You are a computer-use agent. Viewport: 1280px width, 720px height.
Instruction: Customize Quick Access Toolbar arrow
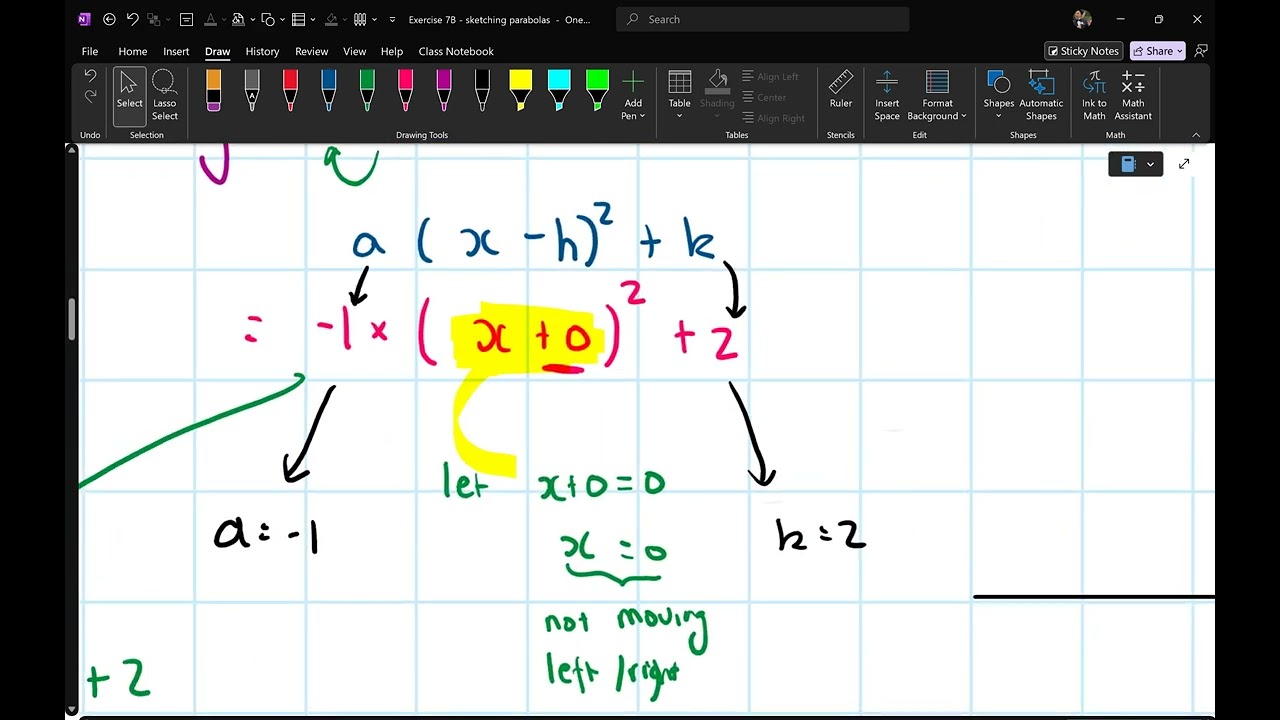(x=392, y=19)
